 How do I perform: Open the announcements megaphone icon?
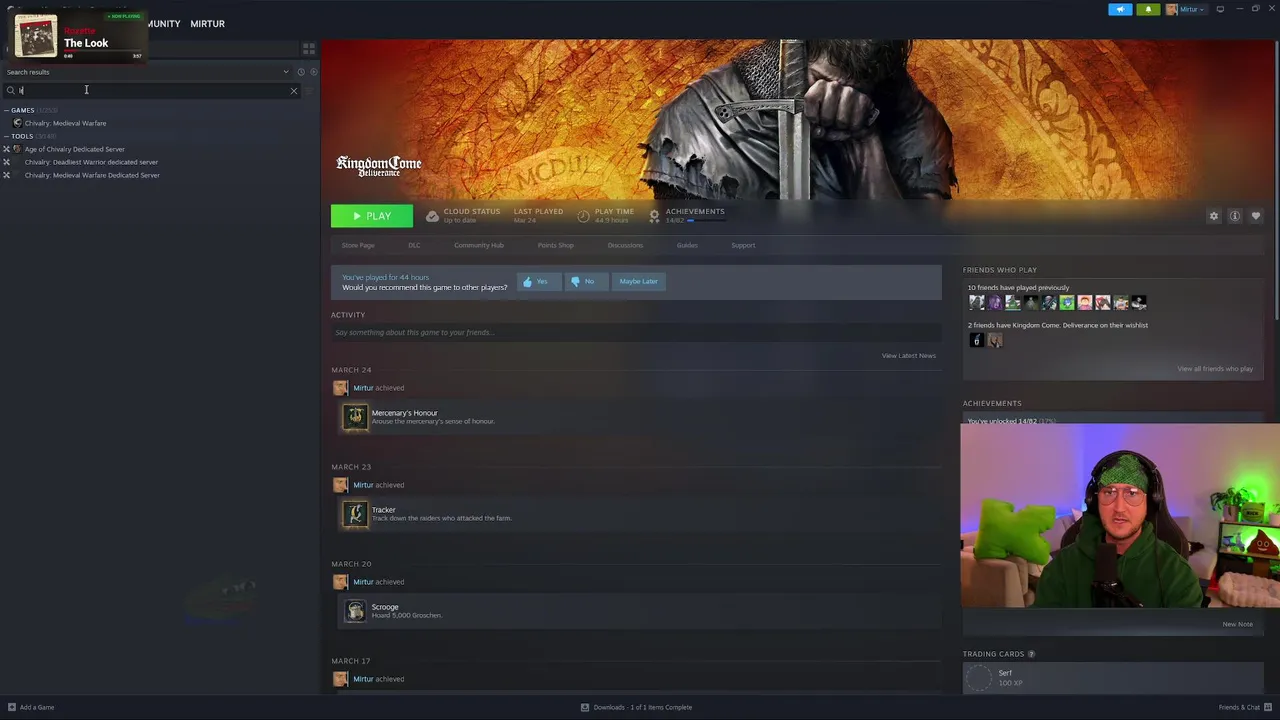click(1120, 9)
